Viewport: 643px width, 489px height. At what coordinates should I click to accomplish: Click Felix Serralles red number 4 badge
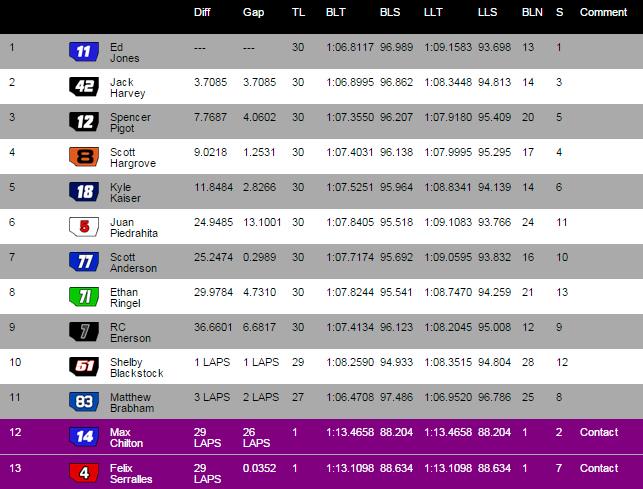tap(84, 473)
